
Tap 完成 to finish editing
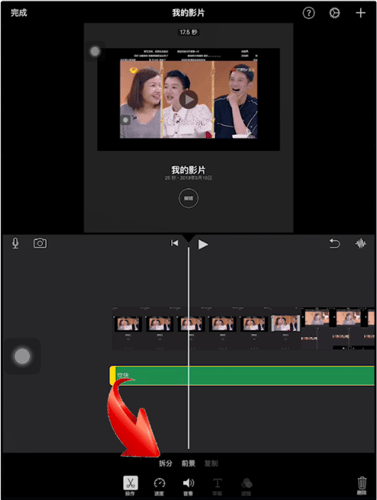(x=19, y=13)
